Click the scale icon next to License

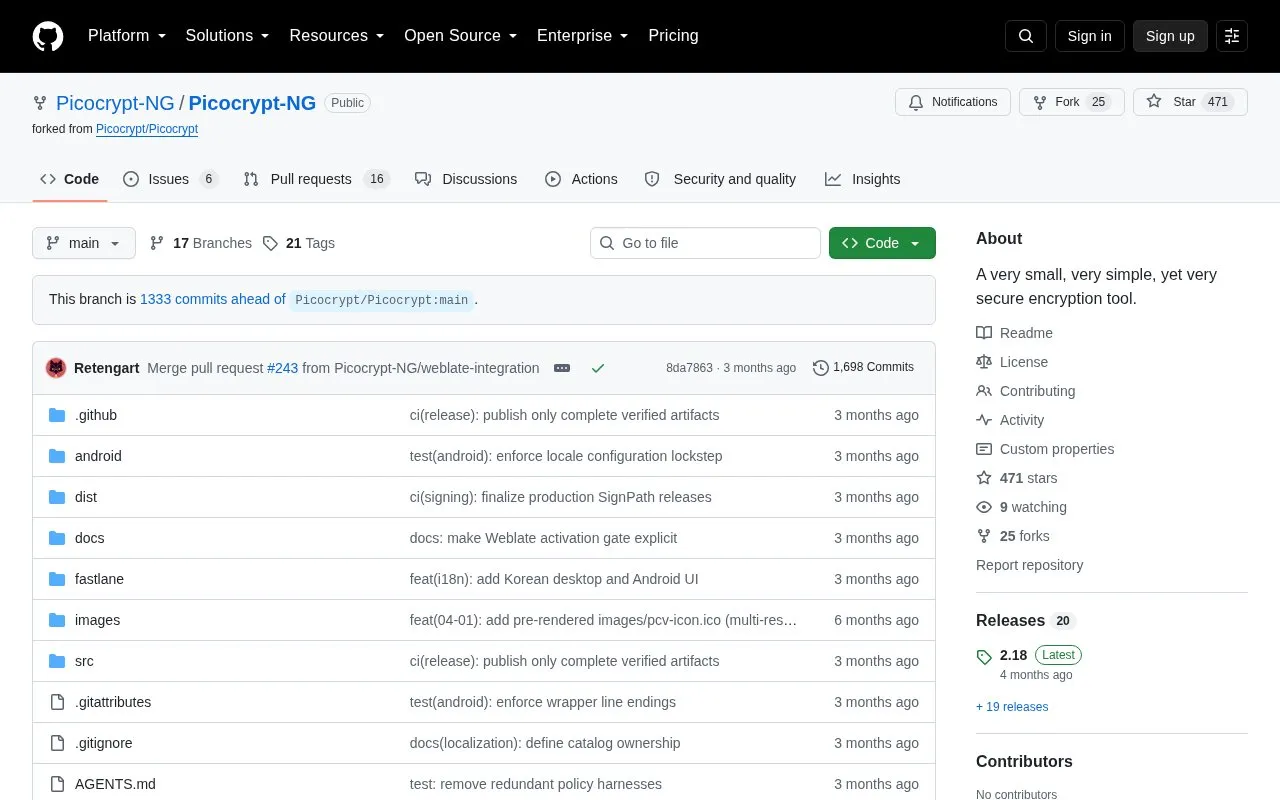[984, 362]
